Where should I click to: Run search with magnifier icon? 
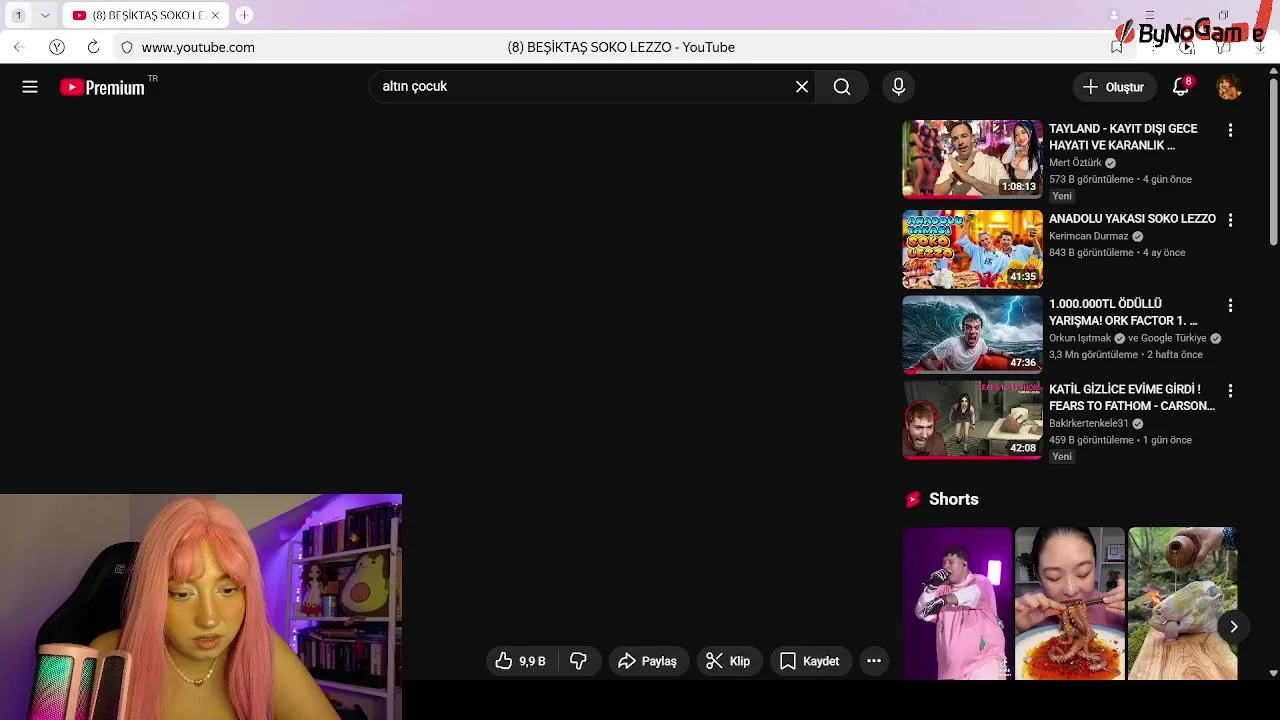click(842, 87)
